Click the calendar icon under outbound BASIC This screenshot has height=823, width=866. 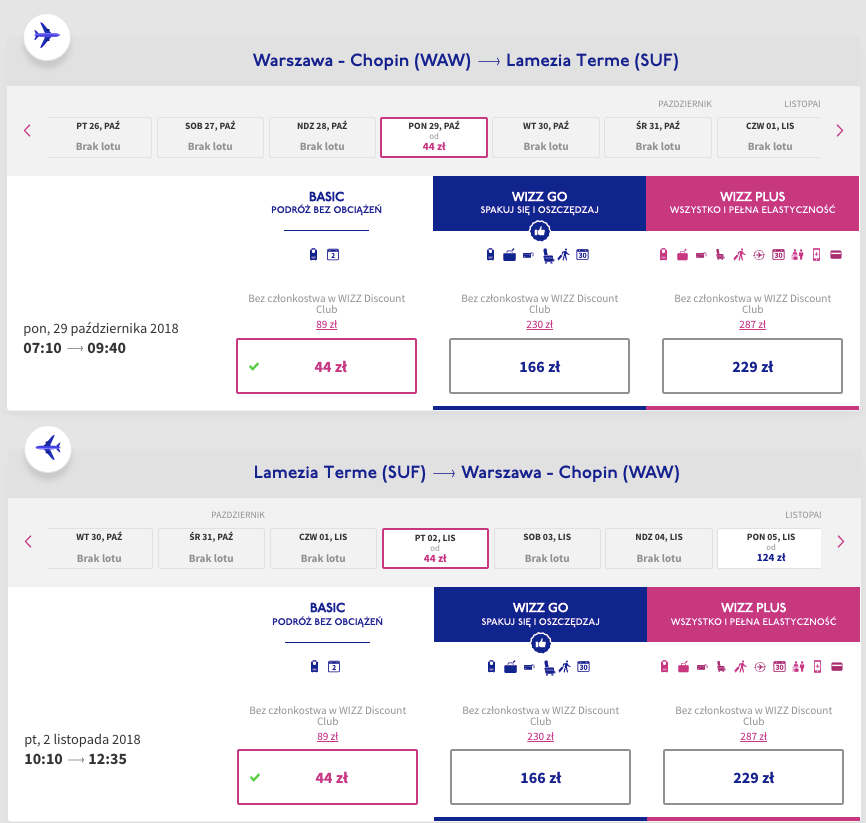tap(334, 255)
